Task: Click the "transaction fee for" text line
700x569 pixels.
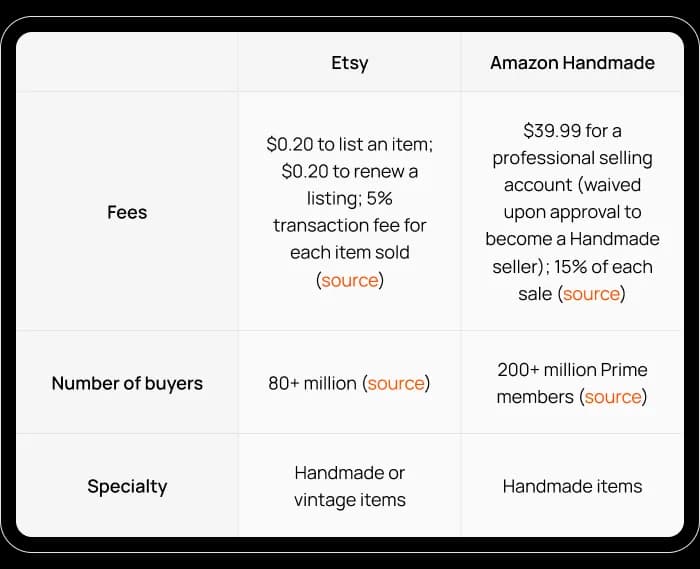Action: click(349, 226)
